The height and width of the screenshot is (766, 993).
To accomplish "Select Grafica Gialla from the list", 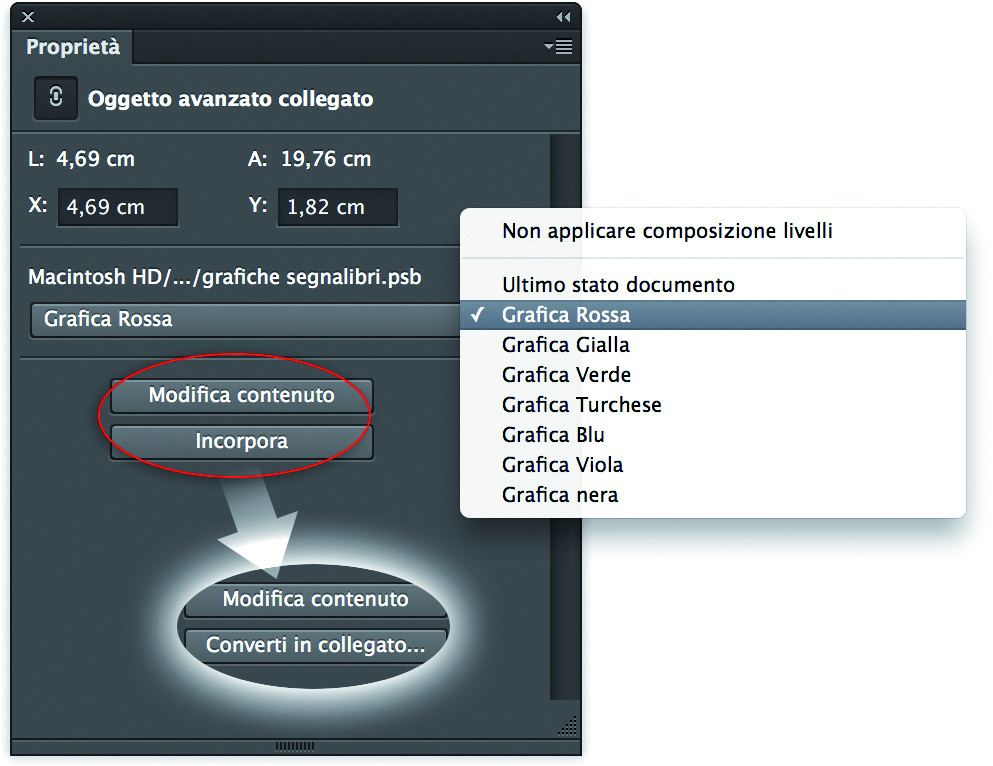I will tap(713, 345).
